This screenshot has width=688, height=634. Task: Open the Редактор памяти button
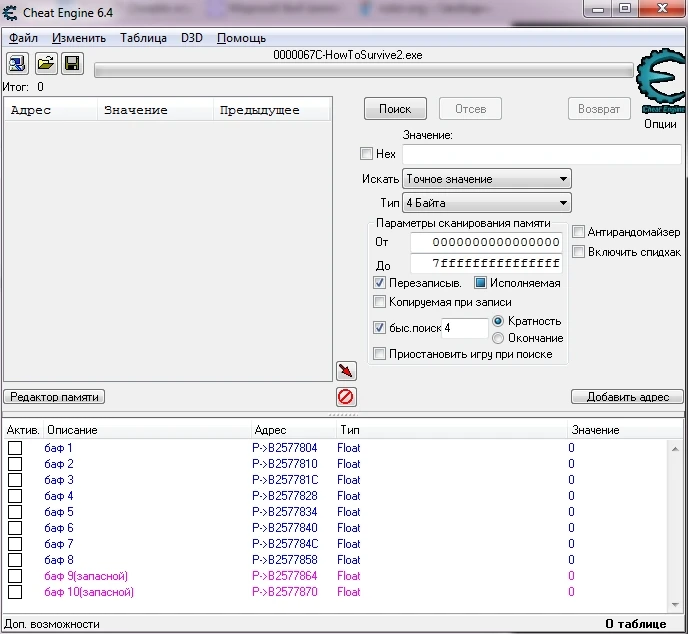[x=54, y=397]
